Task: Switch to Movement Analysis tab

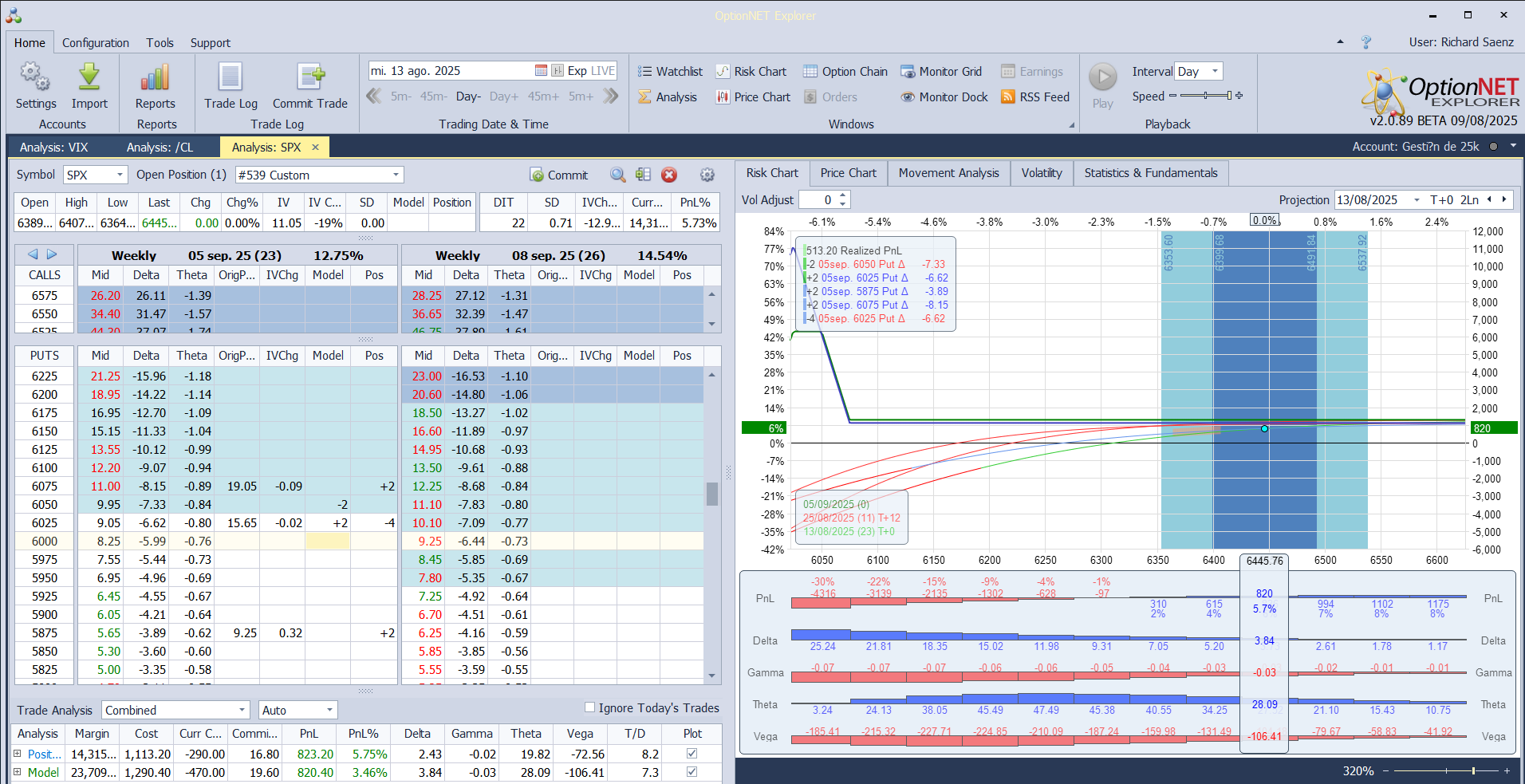Action: point(948,173)
